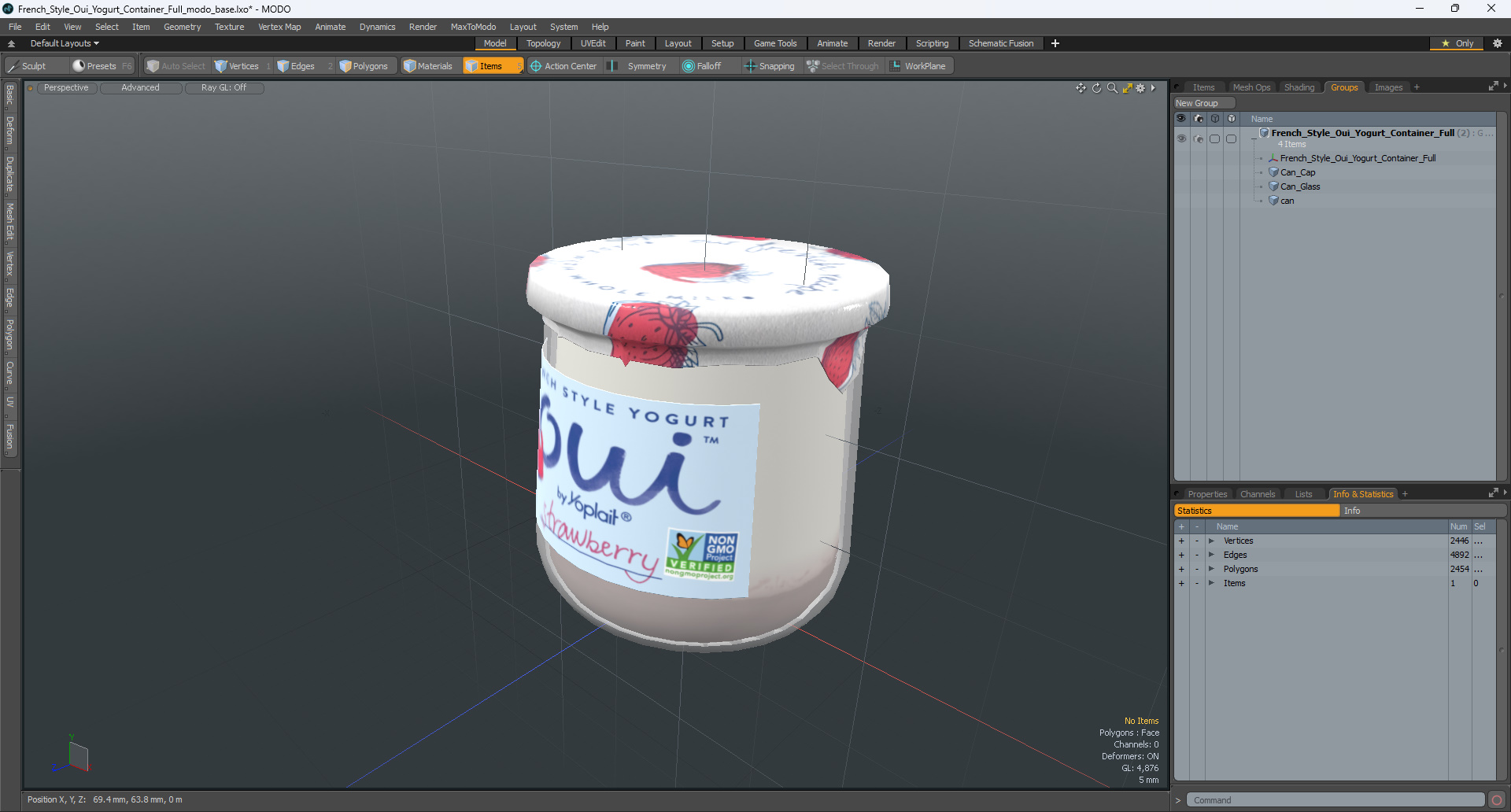Toggle render camera for the yogurt container group

1199,138
